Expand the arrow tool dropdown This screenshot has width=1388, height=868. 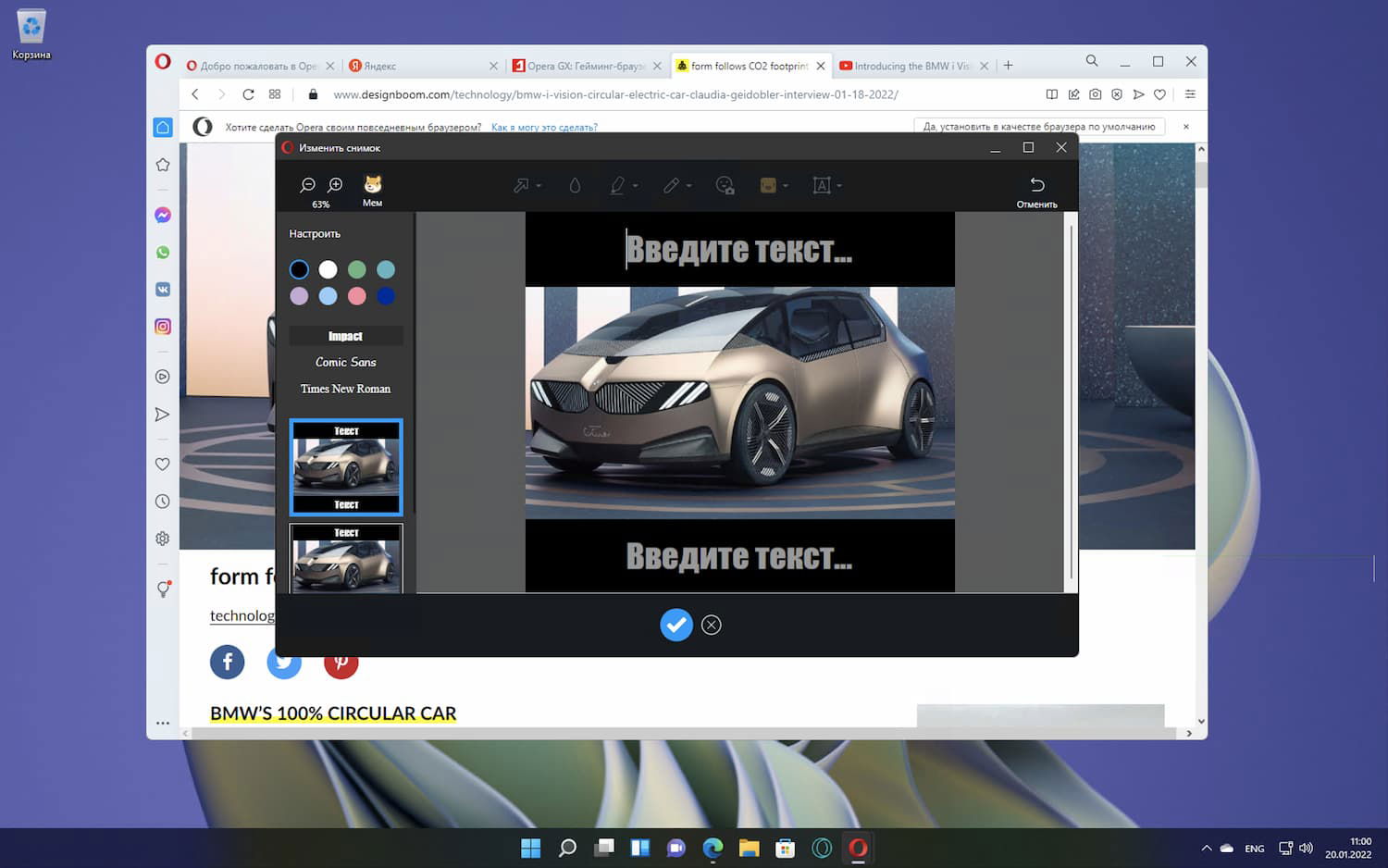click(539, 186)
